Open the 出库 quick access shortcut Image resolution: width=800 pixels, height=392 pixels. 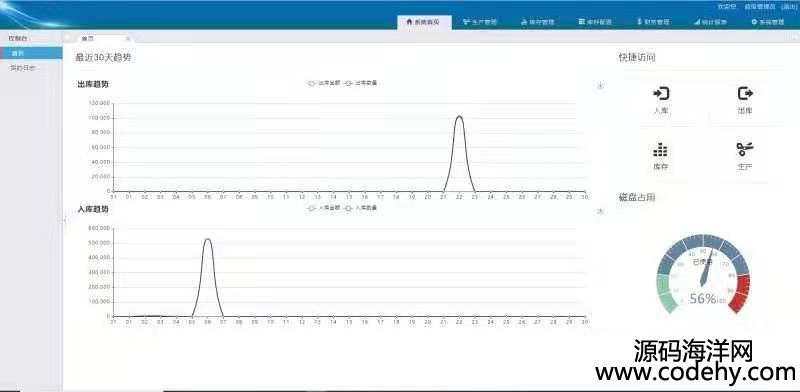tap(745, 100)
